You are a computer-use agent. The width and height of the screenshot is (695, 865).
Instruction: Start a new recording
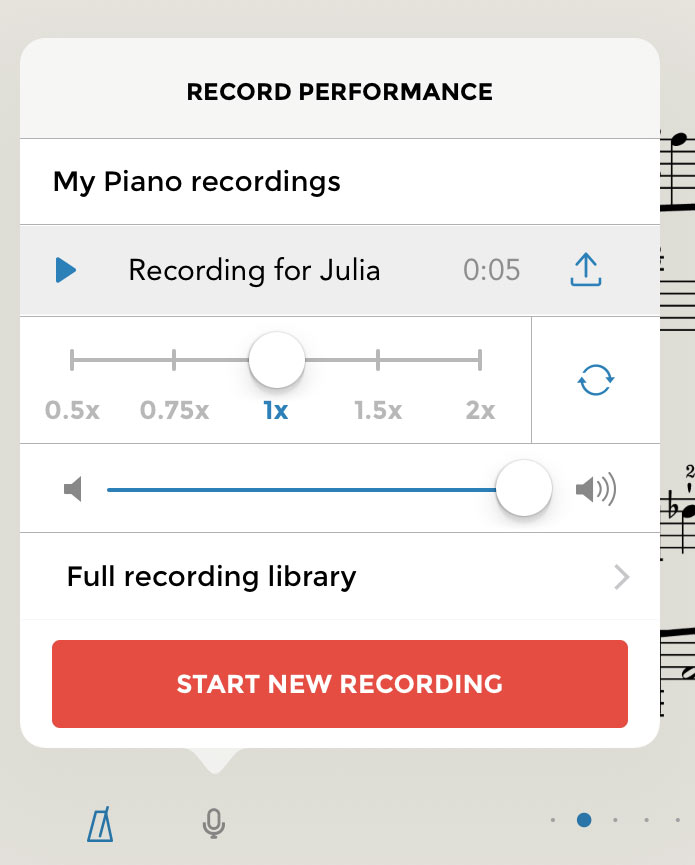(340, 684)
